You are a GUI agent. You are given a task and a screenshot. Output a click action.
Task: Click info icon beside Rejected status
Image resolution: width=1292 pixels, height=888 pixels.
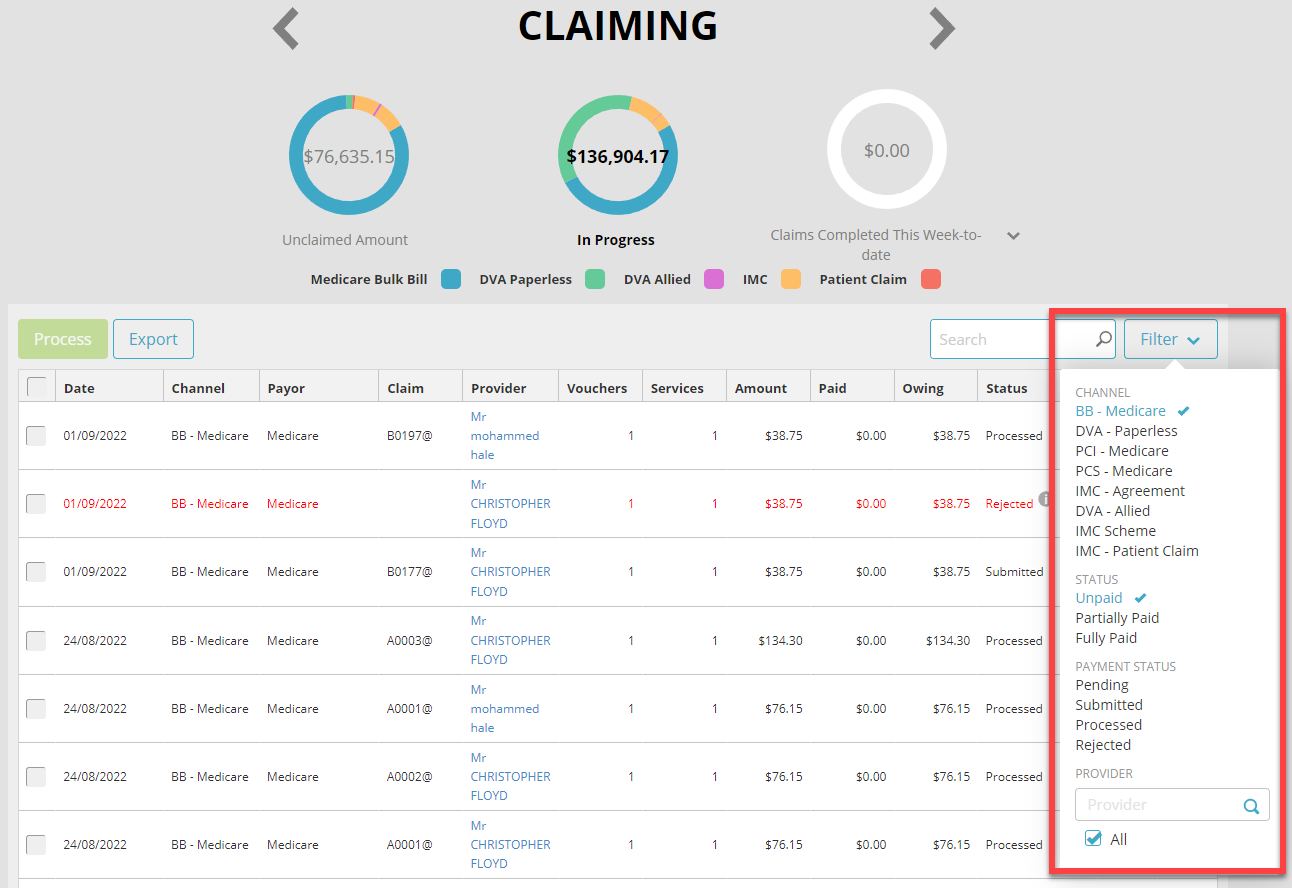(x=1045, y=498)
